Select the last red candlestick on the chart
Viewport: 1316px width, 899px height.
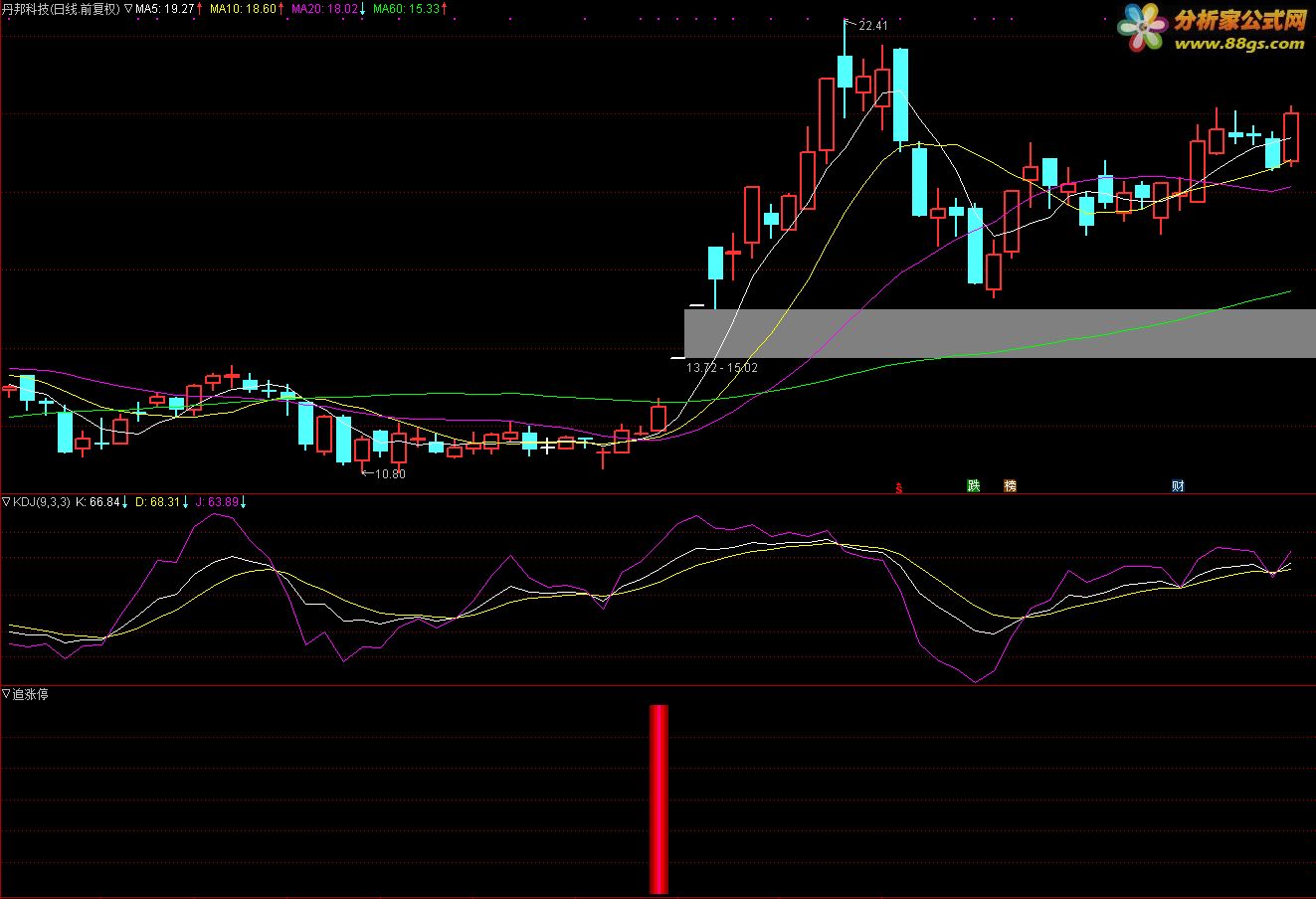(x=1291, y=136)
